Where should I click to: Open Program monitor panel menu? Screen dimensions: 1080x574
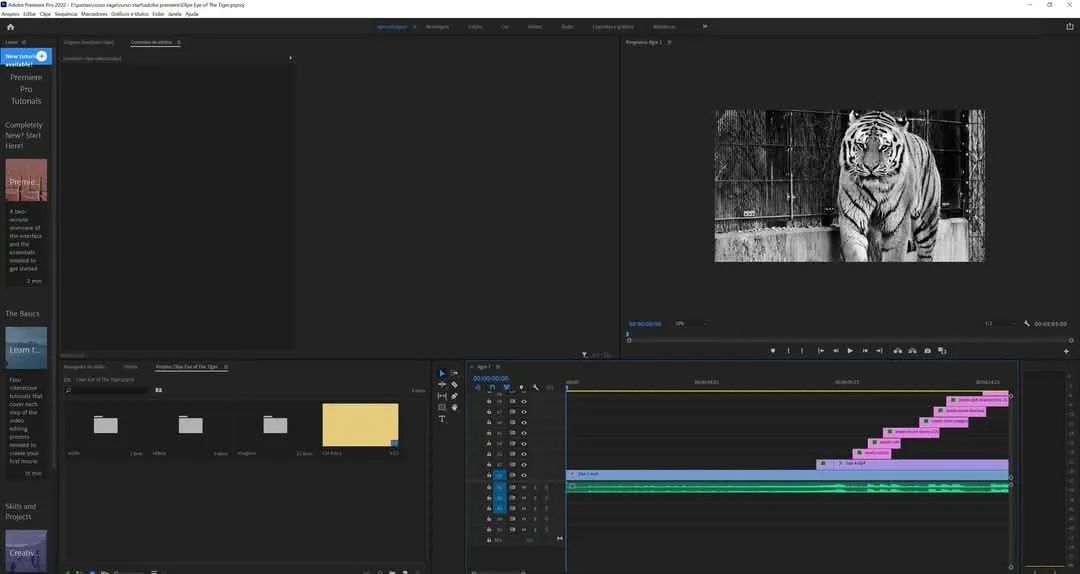[669, 42]
